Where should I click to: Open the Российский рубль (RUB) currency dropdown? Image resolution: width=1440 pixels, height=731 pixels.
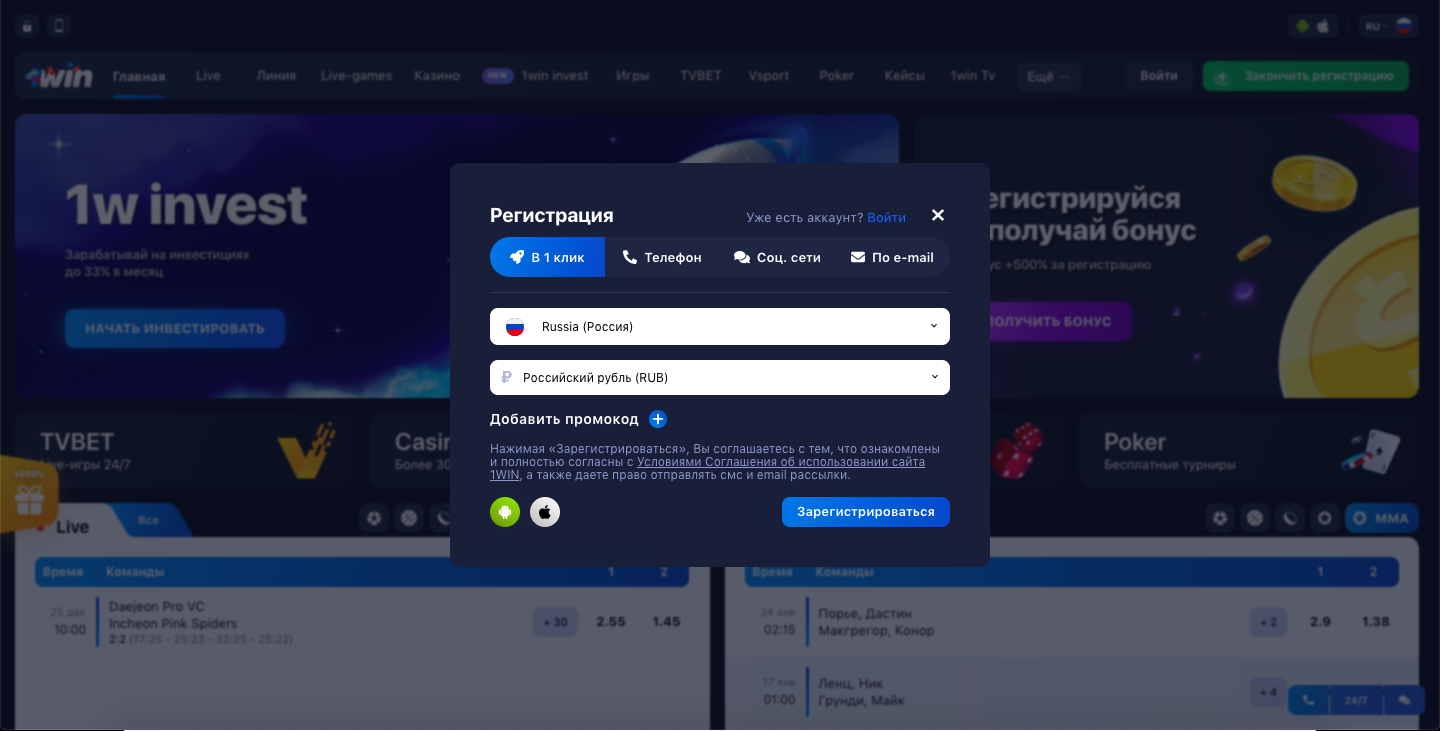coord(720,378)
